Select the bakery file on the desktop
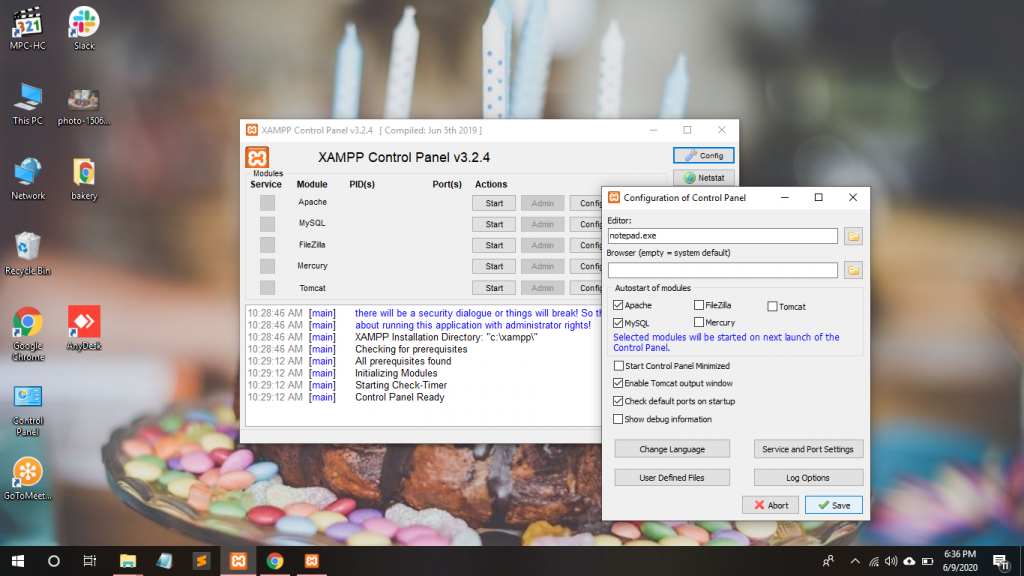 click(x=84, y=178)
